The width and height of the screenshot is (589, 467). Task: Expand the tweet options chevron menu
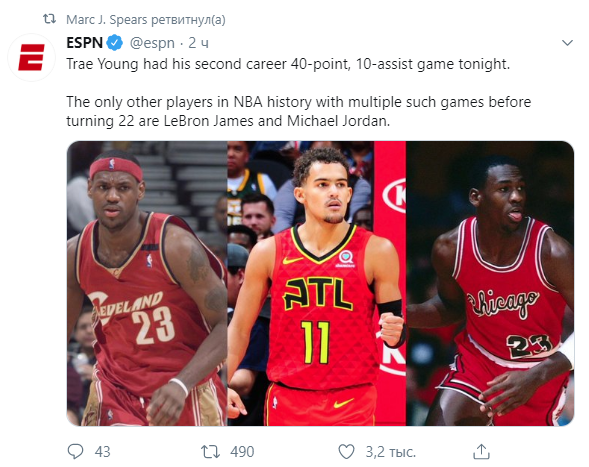567,43
